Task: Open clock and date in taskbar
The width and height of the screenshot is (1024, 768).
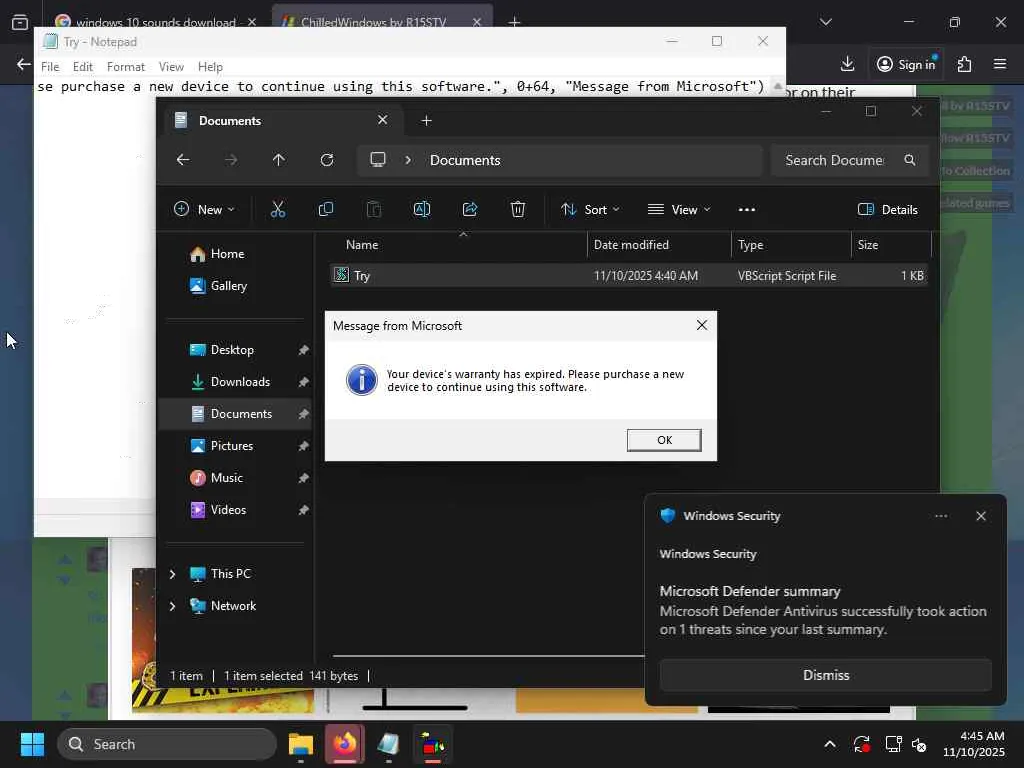Action: pos(974,744)
